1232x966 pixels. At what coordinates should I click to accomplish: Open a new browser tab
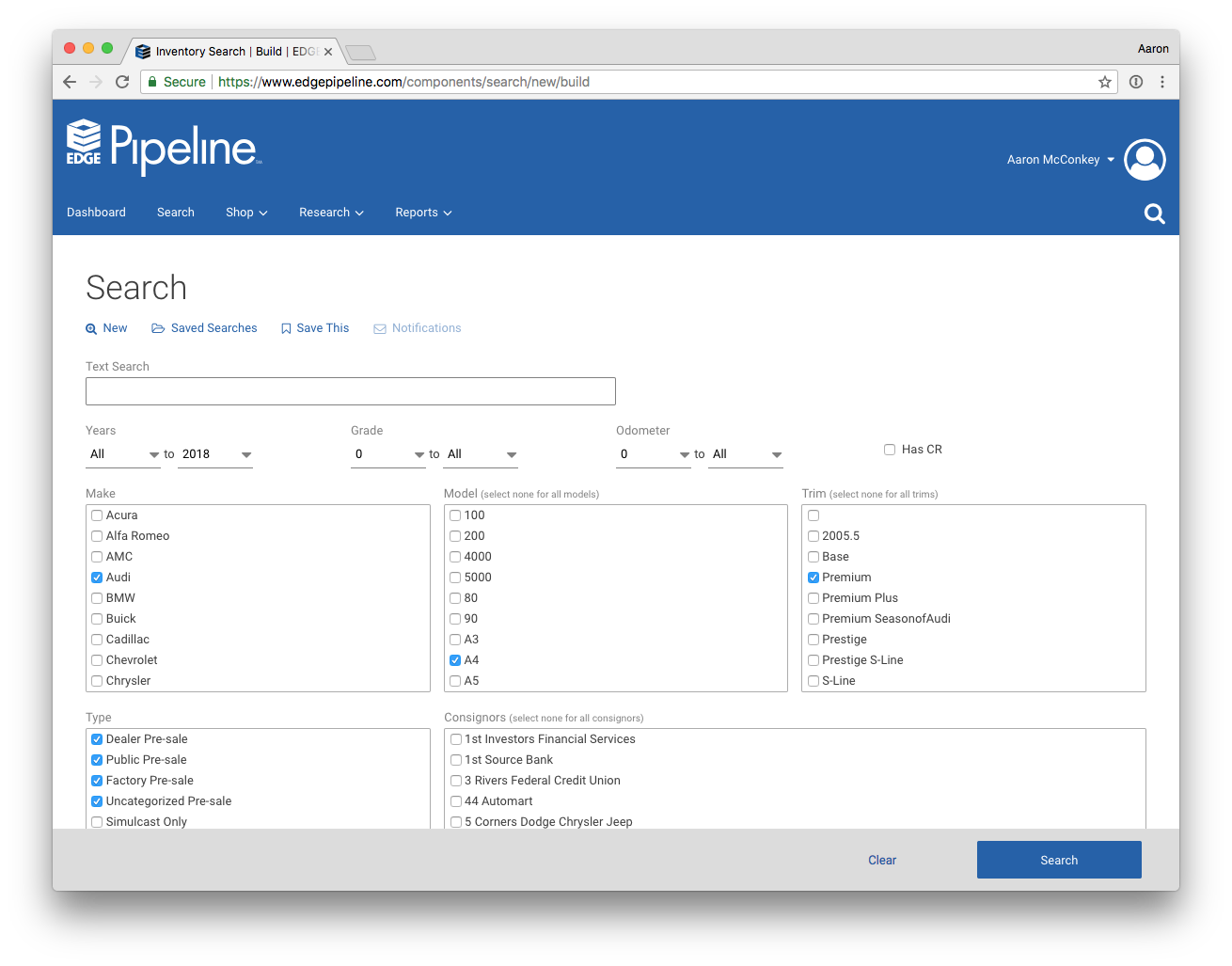tap(360, 52)
